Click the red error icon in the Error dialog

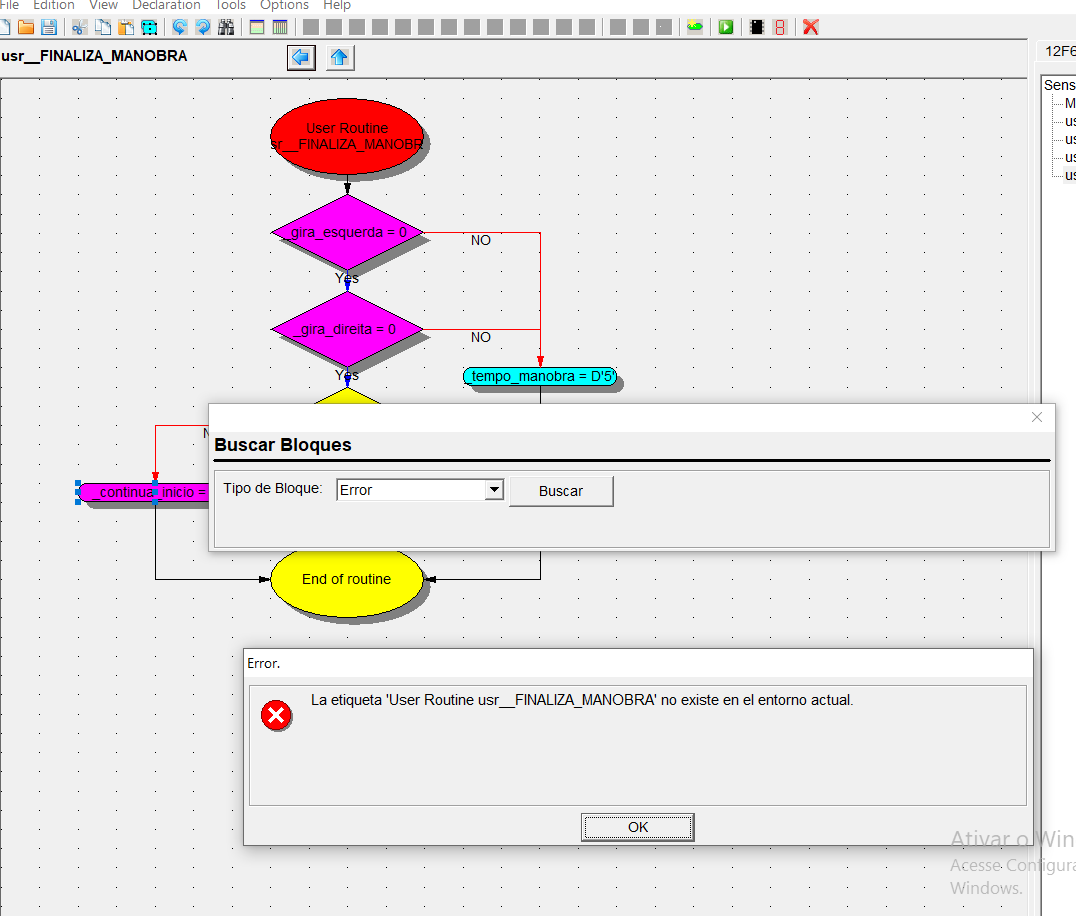point(276,716)
